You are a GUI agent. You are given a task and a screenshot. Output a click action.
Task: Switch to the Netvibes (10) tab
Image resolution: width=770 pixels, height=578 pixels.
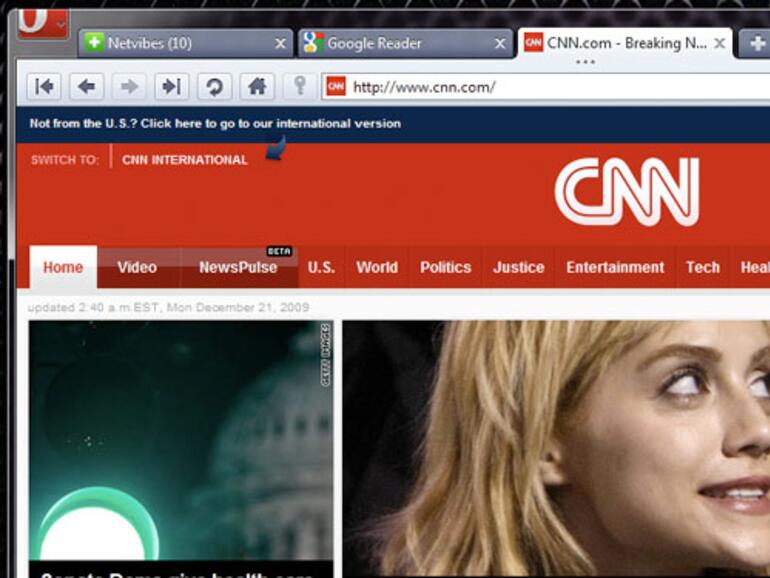175,43
